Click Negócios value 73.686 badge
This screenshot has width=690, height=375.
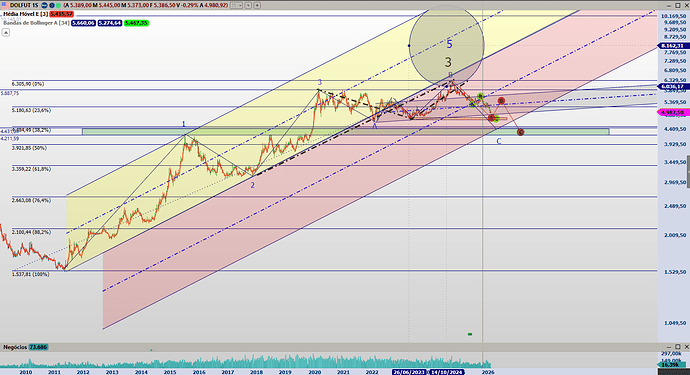pos(38,347)
